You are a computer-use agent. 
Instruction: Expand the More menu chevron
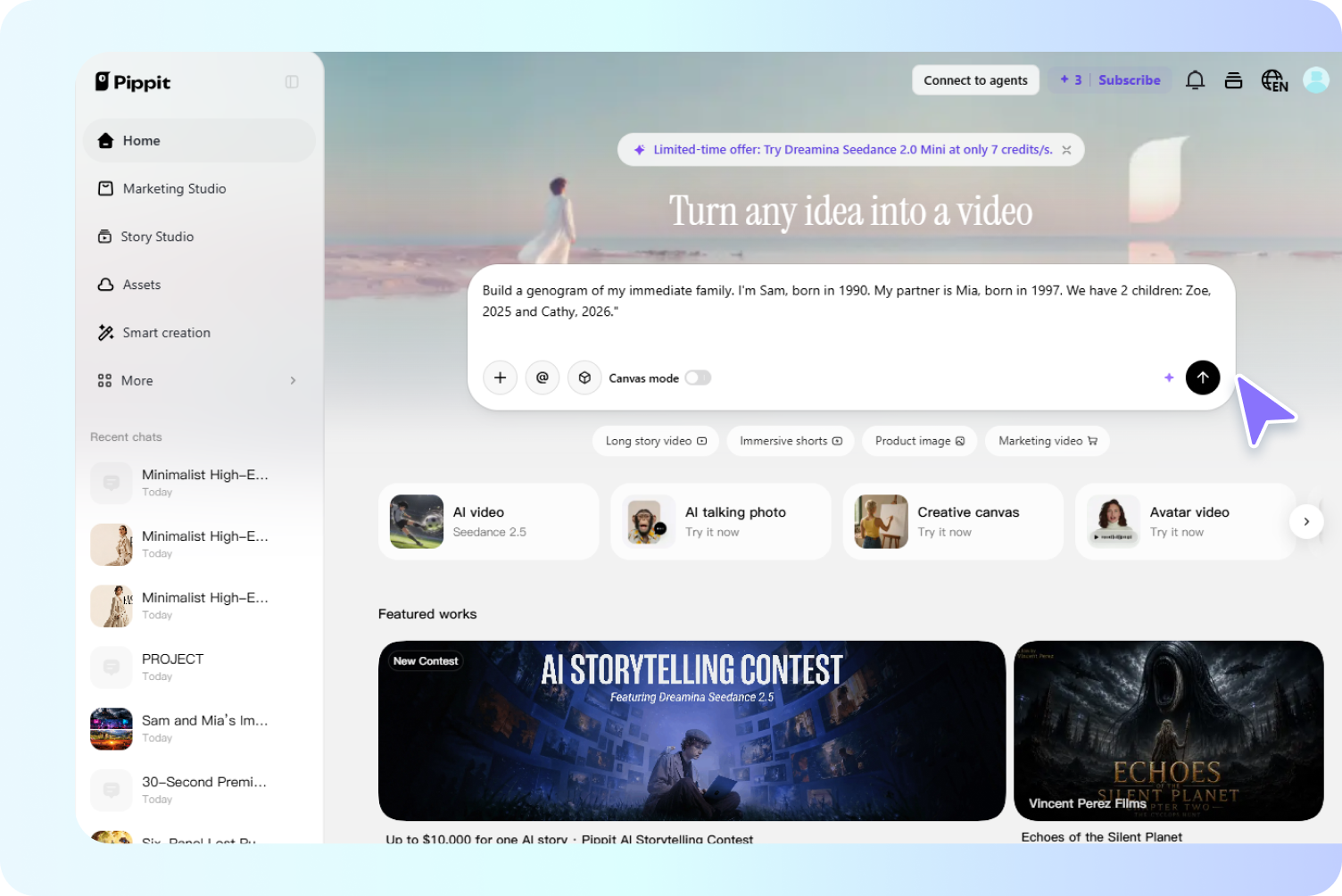tap(294, 380)
